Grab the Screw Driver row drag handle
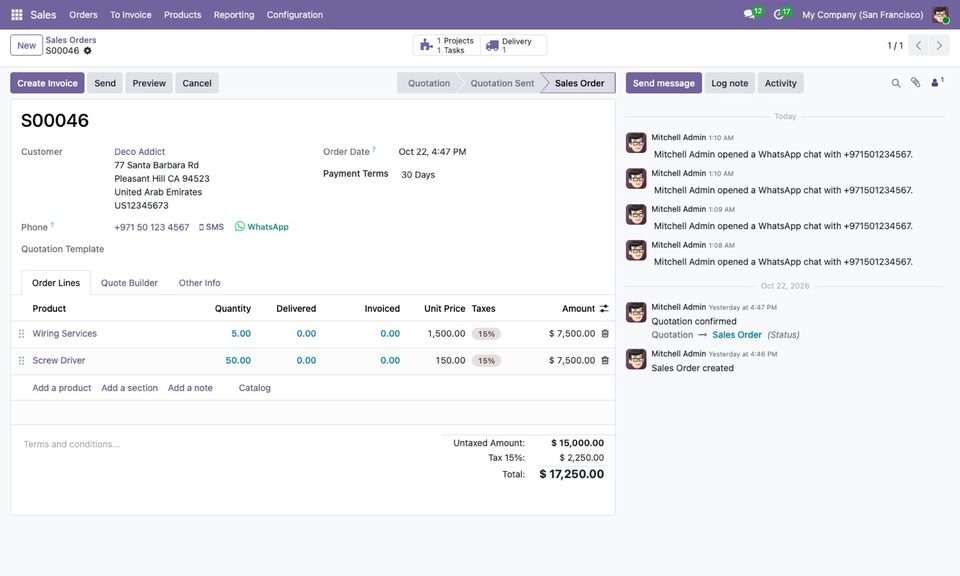960x576 pixels. point(21,361)
